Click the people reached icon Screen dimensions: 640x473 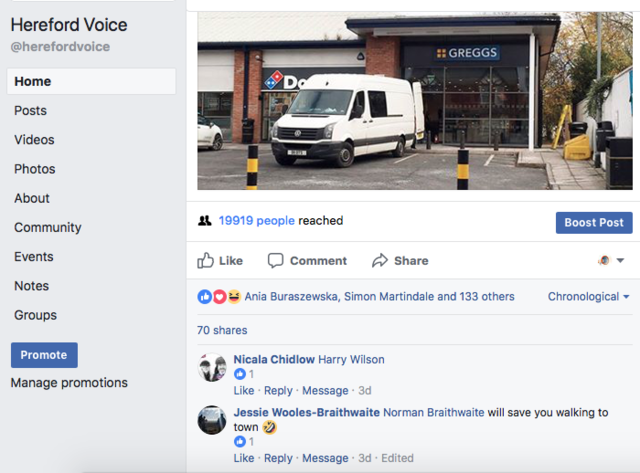205,221
